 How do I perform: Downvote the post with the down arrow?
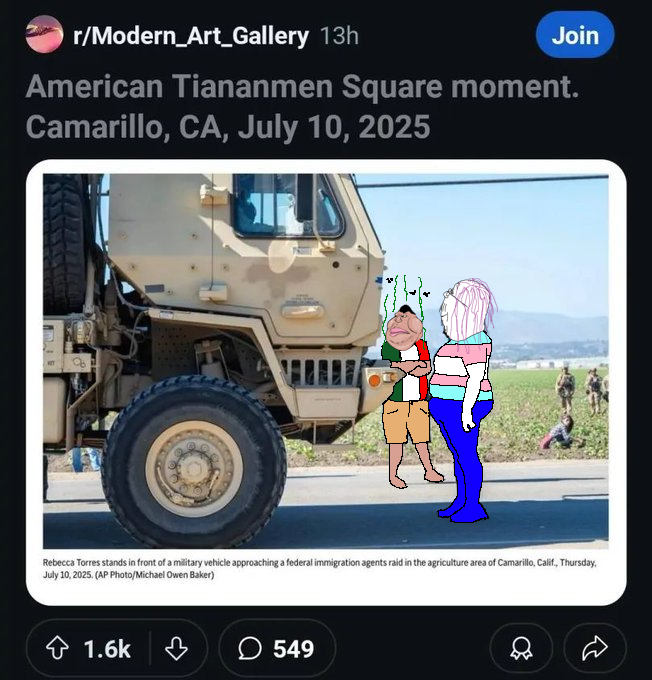[x=176, y=648]
